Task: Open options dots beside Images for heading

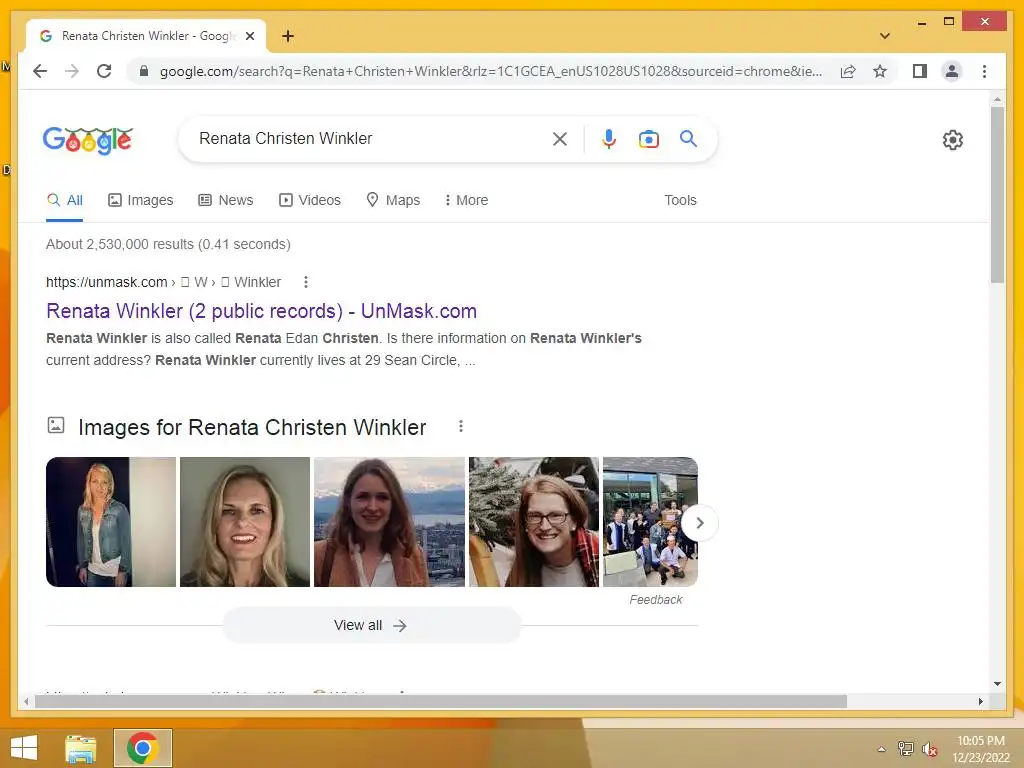Action: coord(460,426)
